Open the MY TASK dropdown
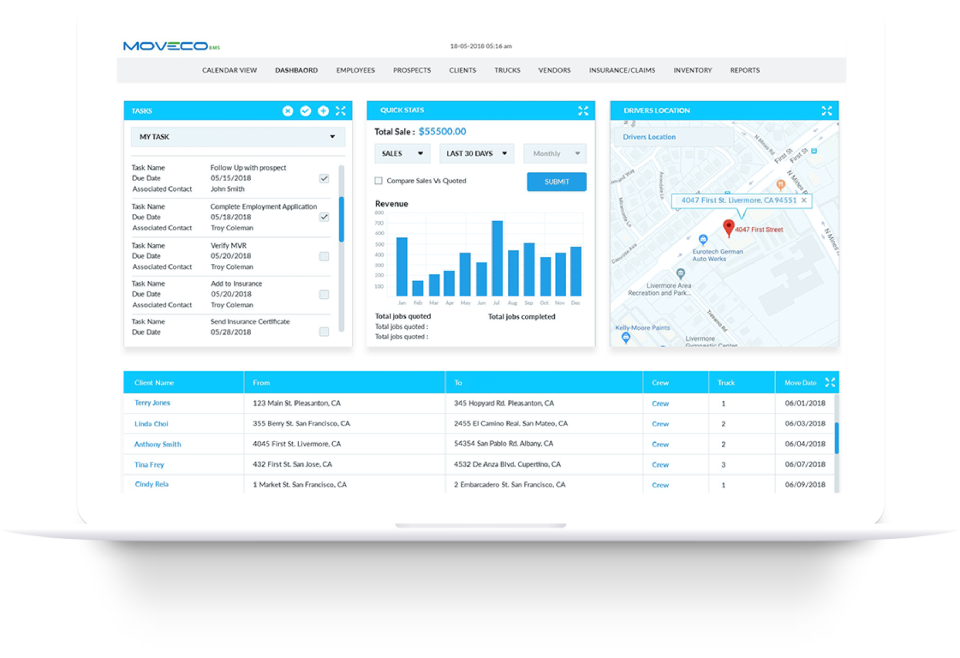 (x=237, y=135)
